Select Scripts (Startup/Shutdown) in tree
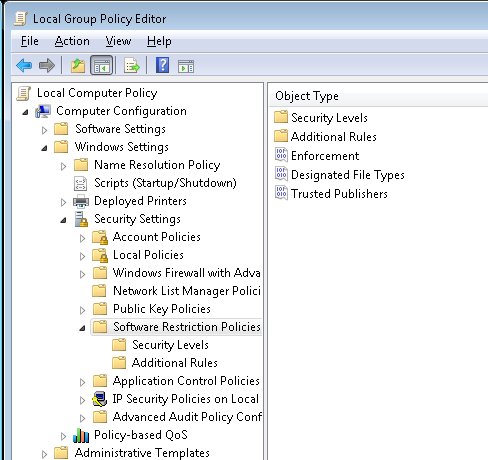 pos(165,183)
